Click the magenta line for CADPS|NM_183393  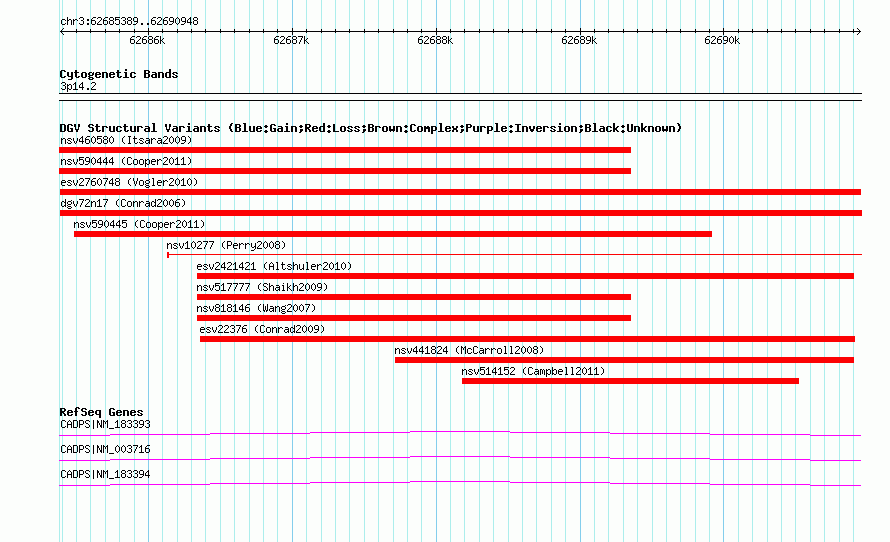tap(460, 434)
